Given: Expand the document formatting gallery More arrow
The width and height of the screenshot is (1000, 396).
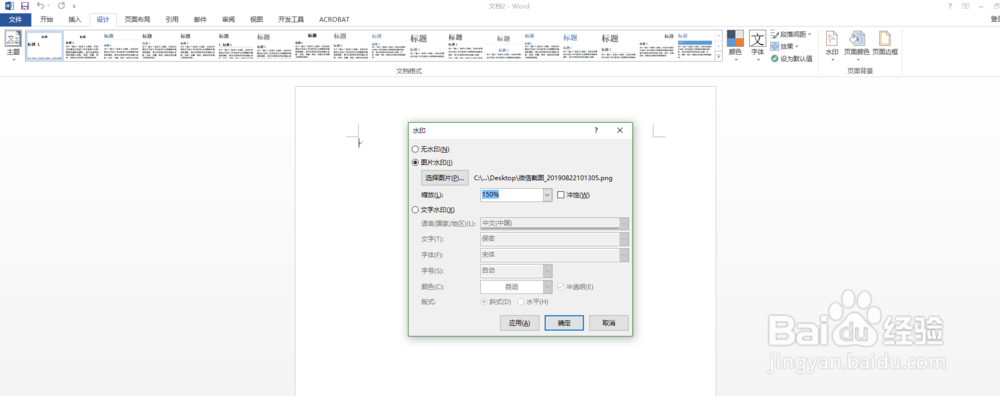Looking at the screenshot, I should tap(719, 57).
